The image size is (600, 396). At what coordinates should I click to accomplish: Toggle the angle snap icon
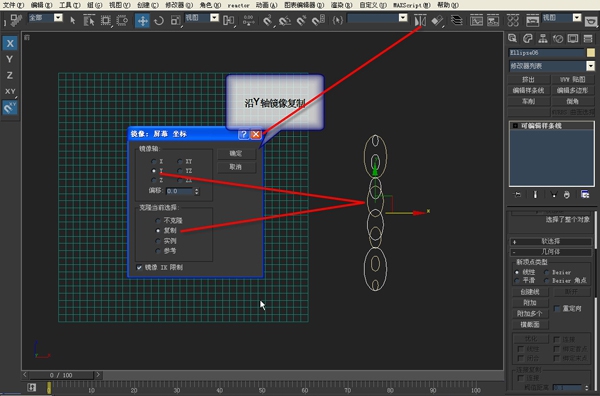point(285,20)
